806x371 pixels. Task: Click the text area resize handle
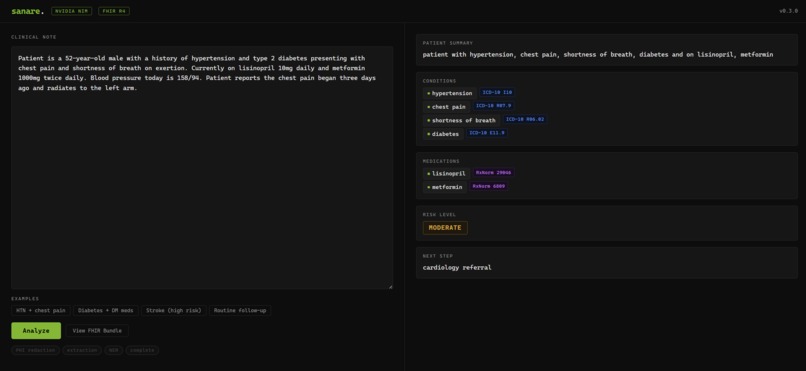390,286
